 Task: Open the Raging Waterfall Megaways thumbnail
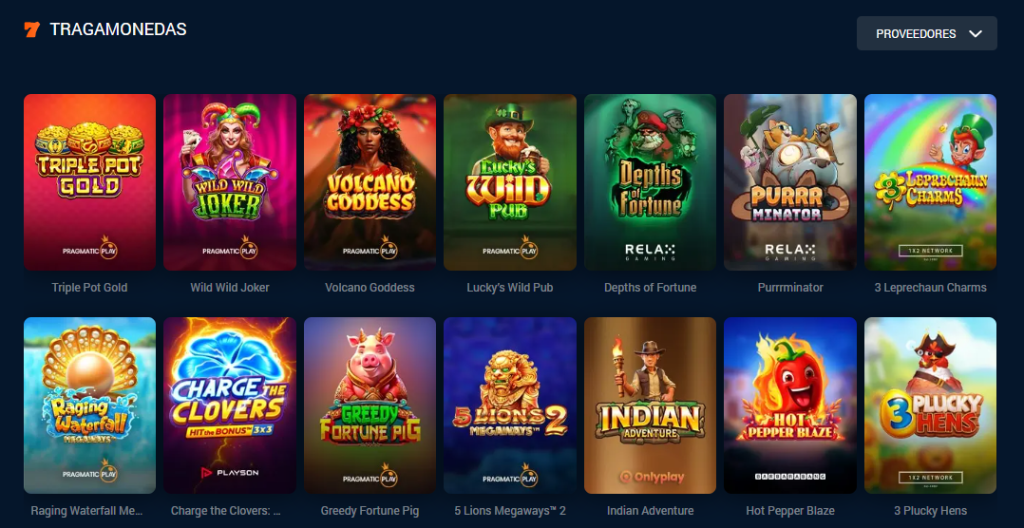[90, 405]
